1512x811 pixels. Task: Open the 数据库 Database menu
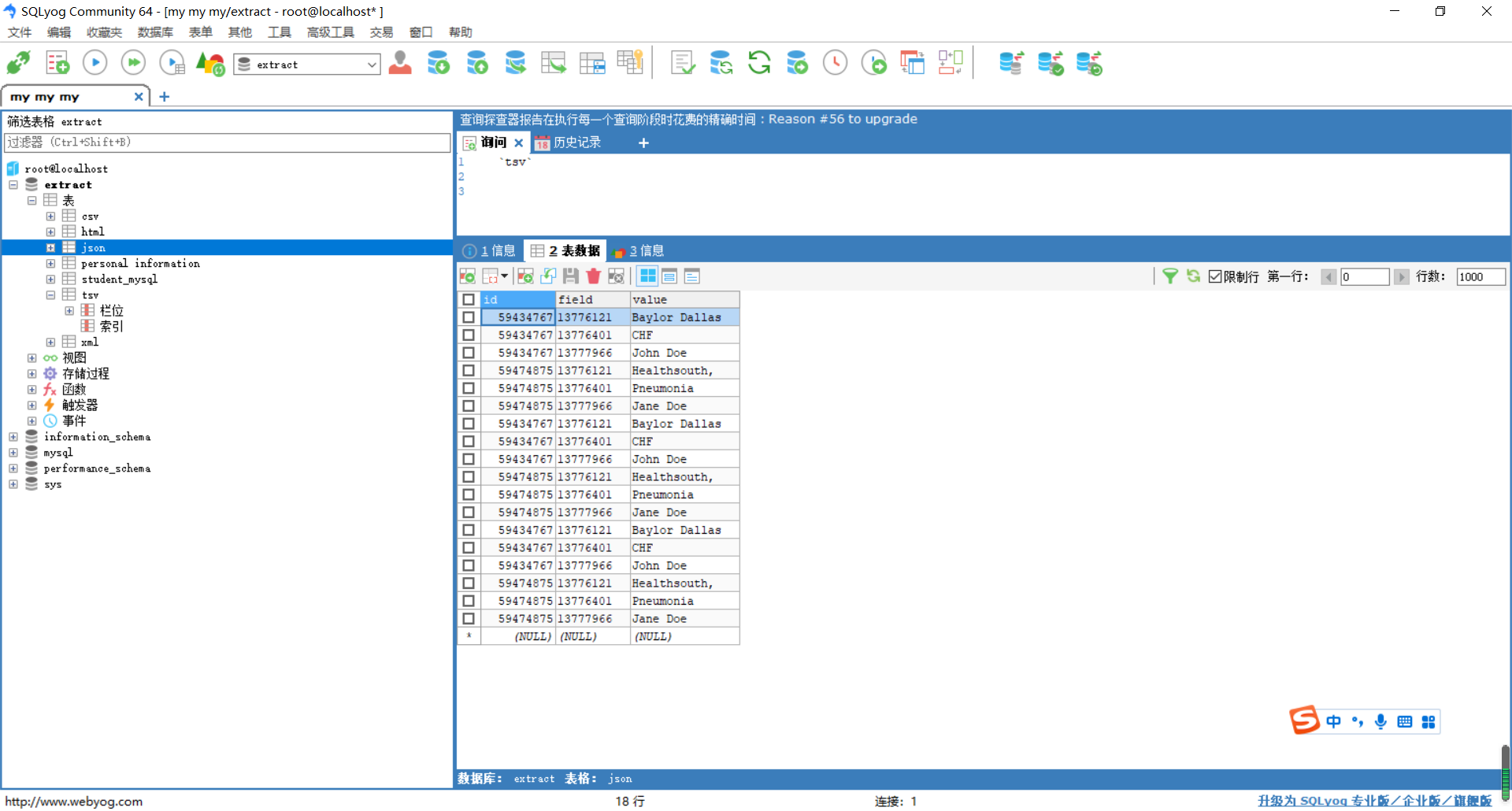(155, 32)
